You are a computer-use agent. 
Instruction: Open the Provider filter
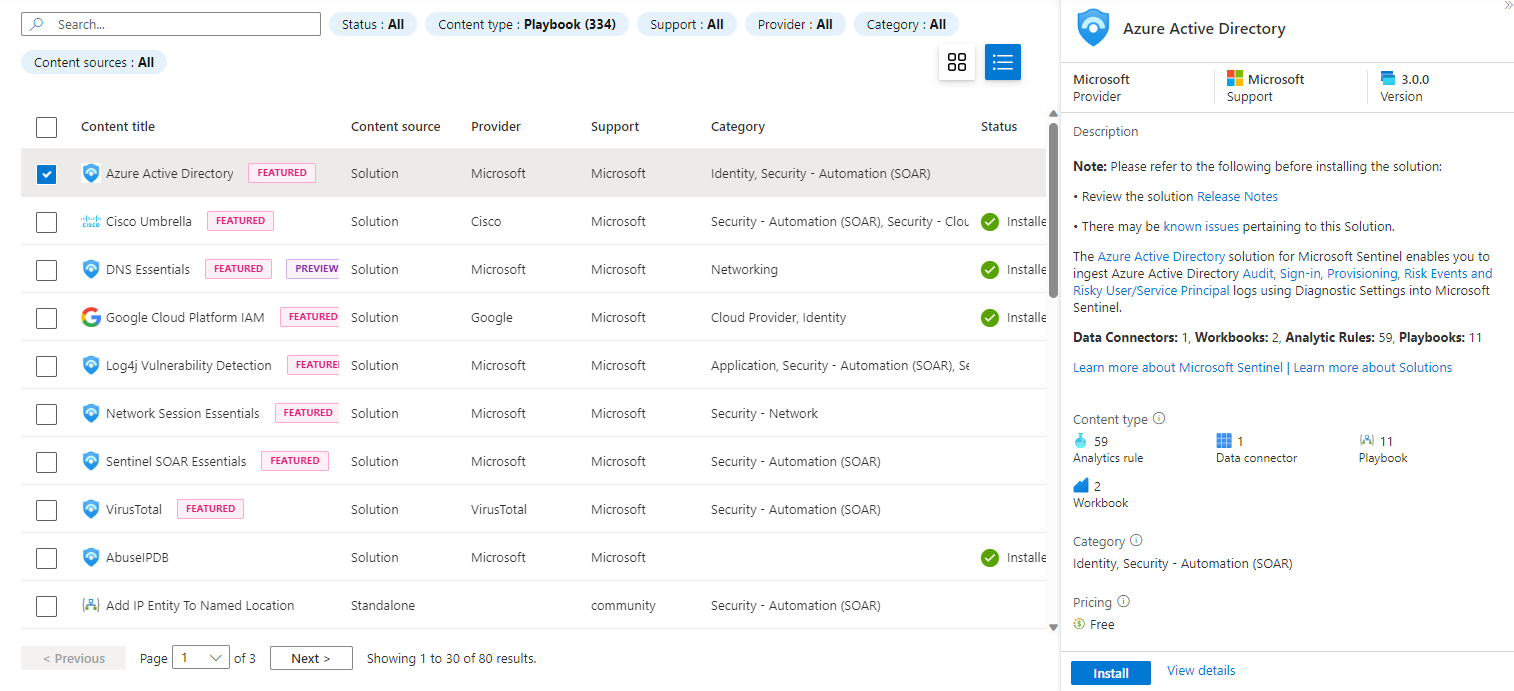coord(795,24)
